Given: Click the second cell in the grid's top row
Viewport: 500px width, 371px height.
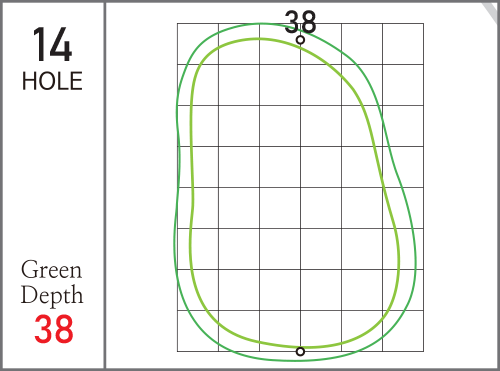Looking at the screenshot, I should [x=239, y=44].
